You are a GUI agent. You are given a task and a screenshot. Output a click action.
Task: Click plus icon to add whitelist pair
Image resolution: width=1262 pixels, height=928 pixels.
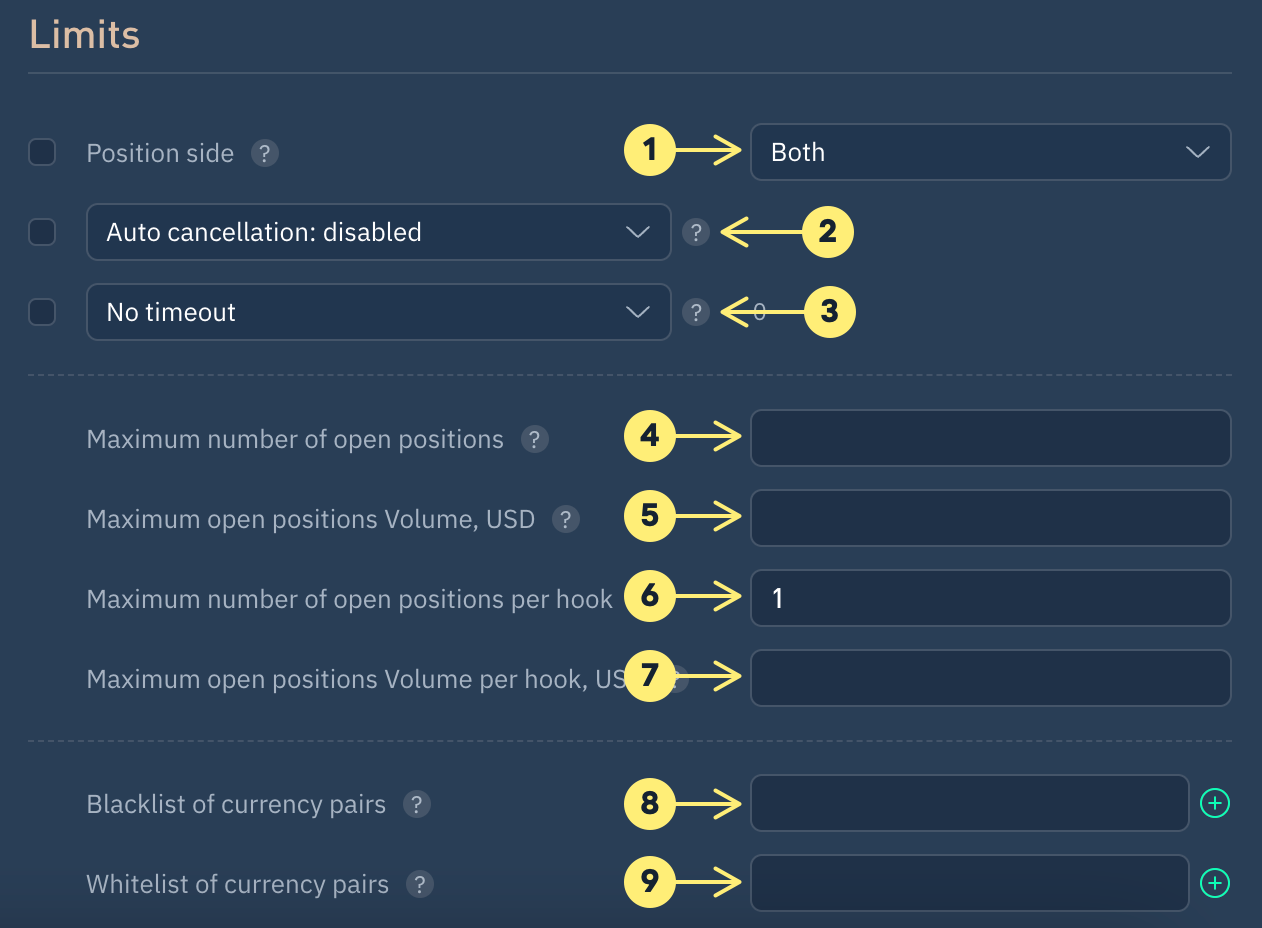(1214, 883)
